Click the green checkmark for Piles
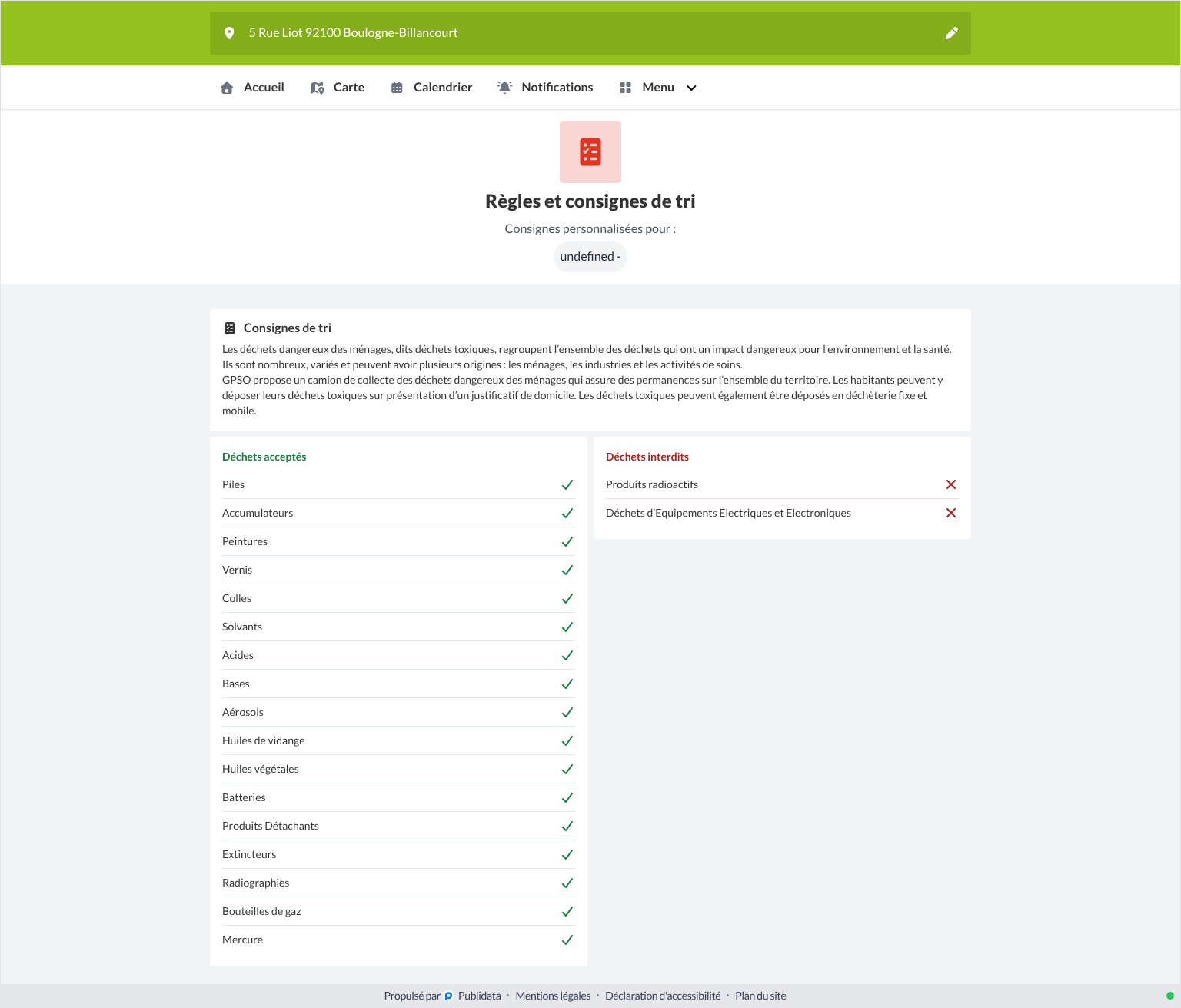 (567, 484)
